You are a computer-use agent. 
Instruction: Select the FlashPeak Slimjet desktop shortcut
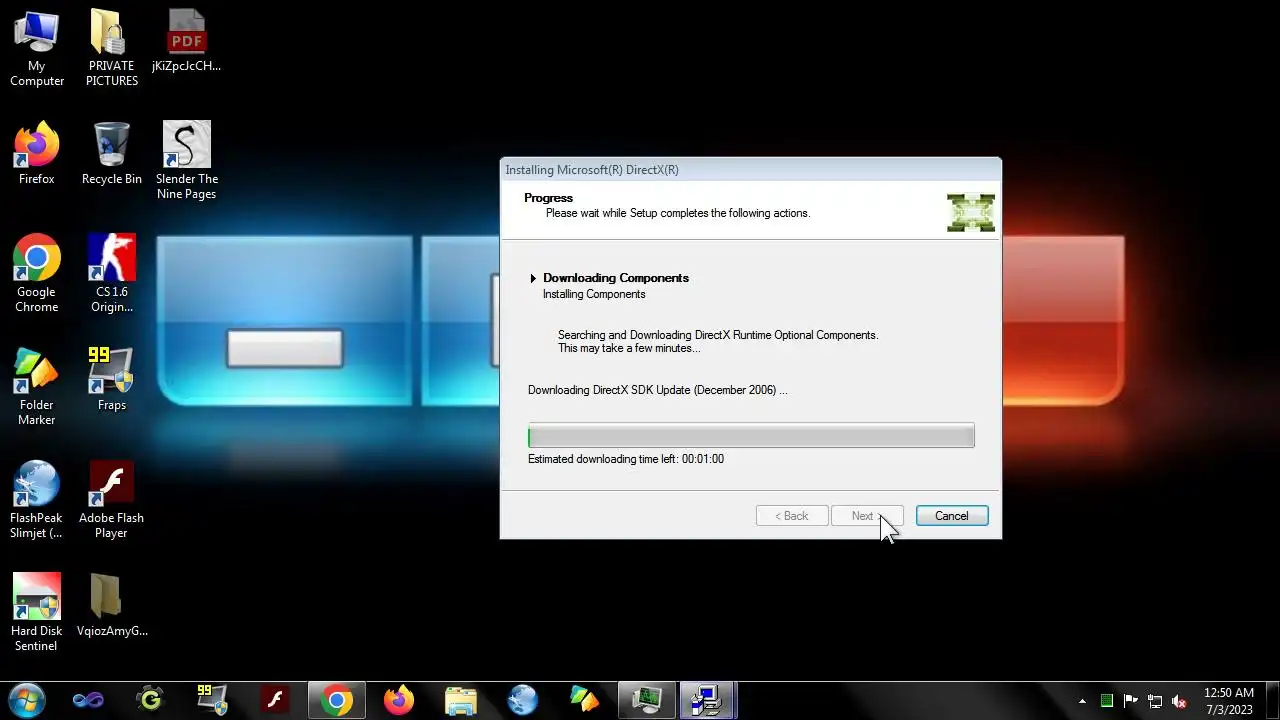[x=37, y=500]
